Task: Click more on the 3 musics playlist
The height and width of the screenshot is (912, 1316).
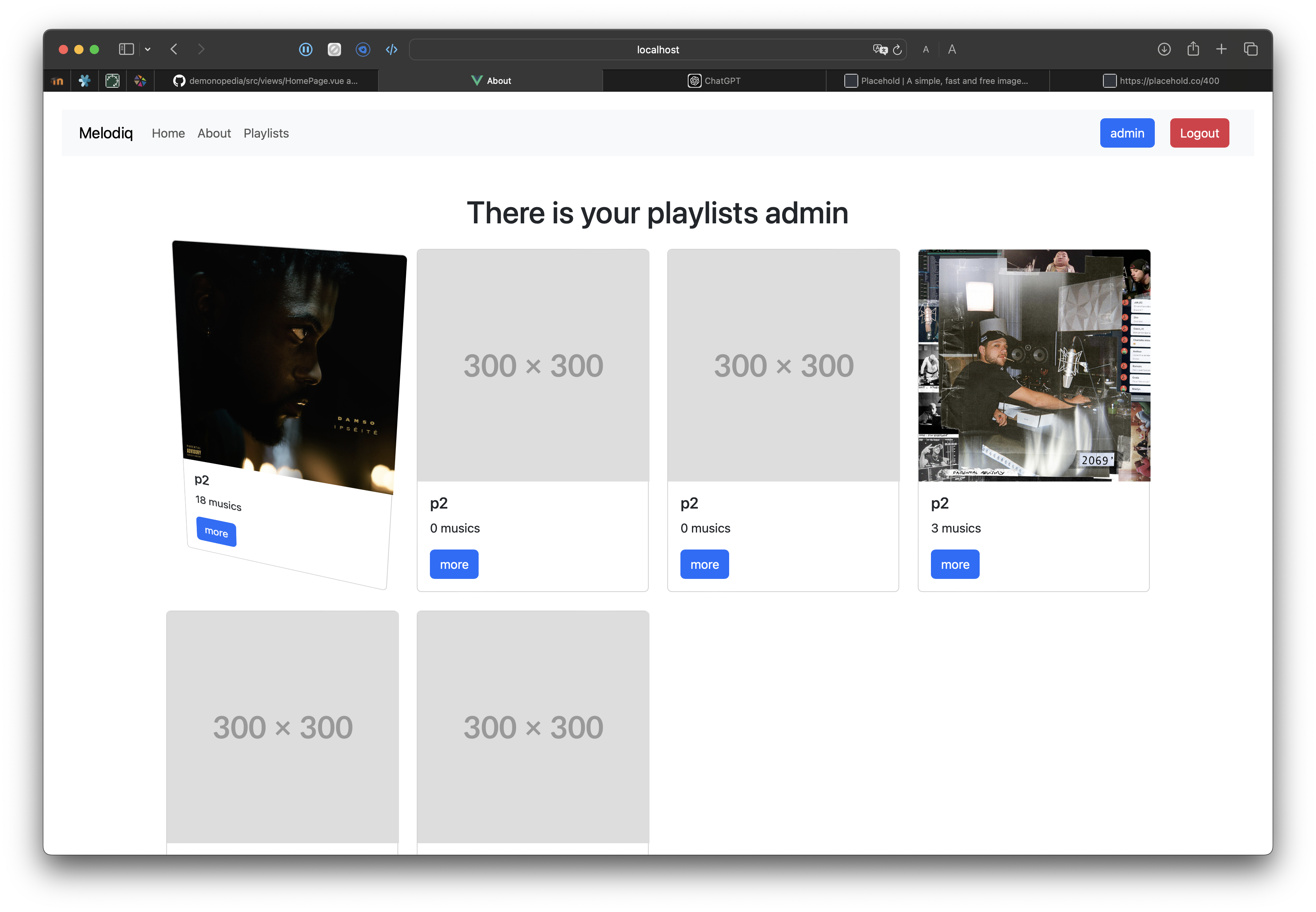Action: (x=955, y=564)
